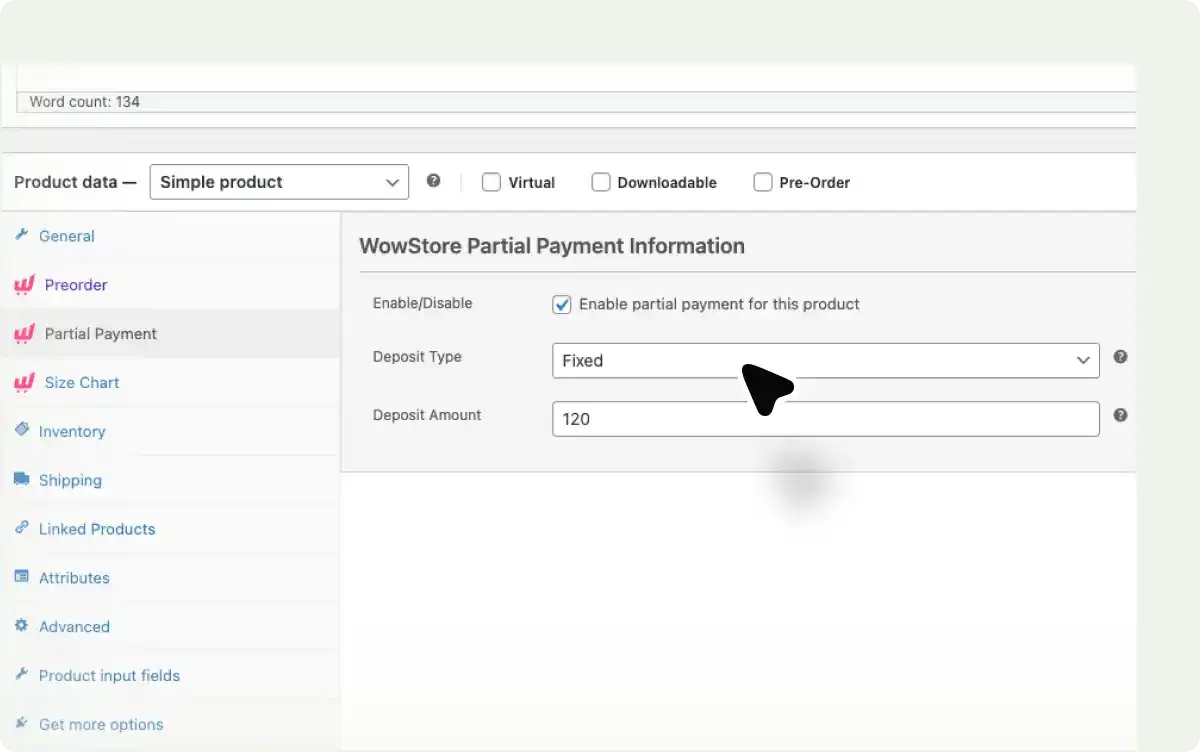Open the Shipping tab
This screenshot has width=1200, height=752.
click(x=70, y=480)
